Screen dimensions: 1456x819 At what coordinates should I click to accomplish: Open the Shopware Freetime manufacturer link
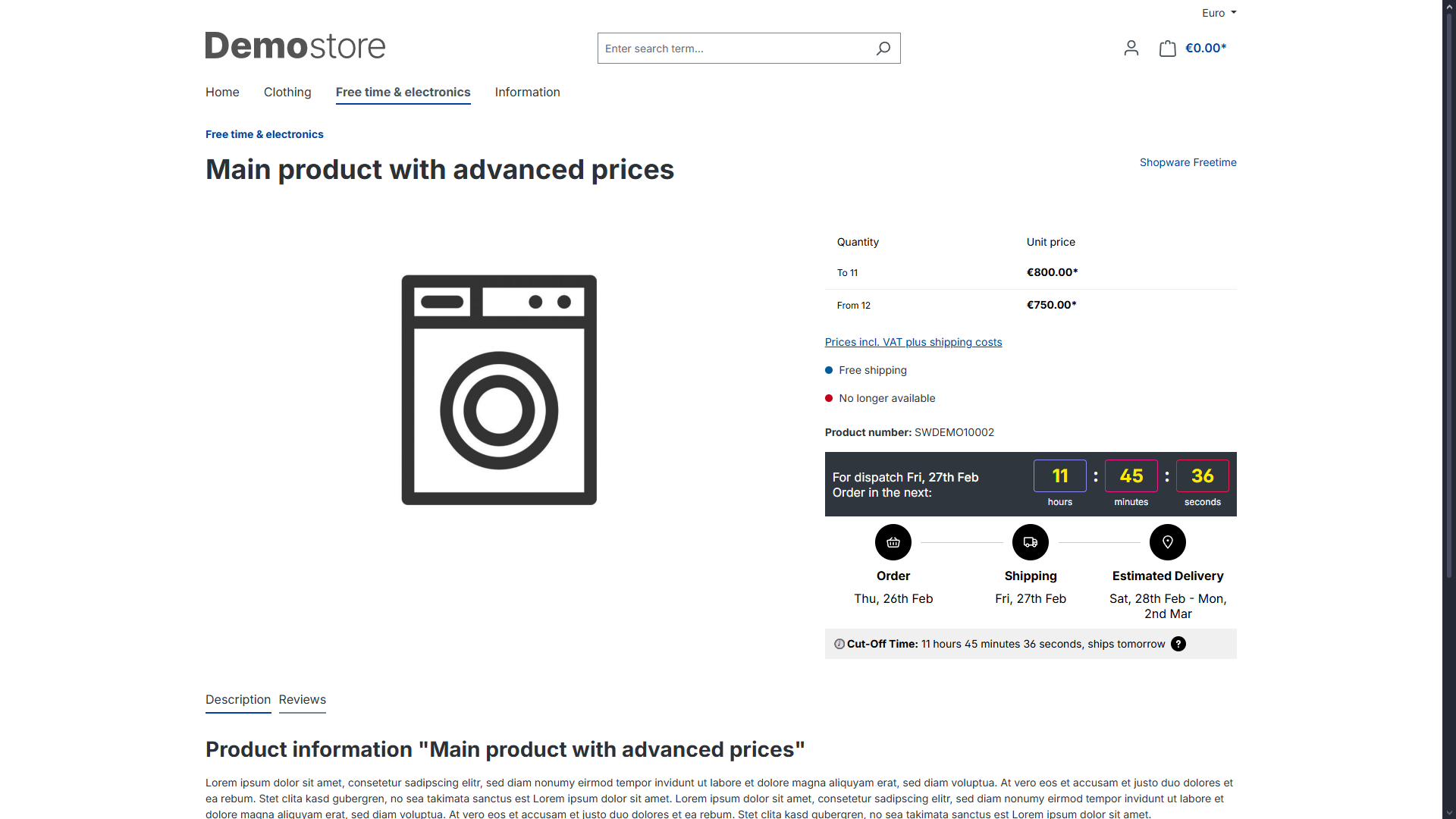pos(1188,162)
